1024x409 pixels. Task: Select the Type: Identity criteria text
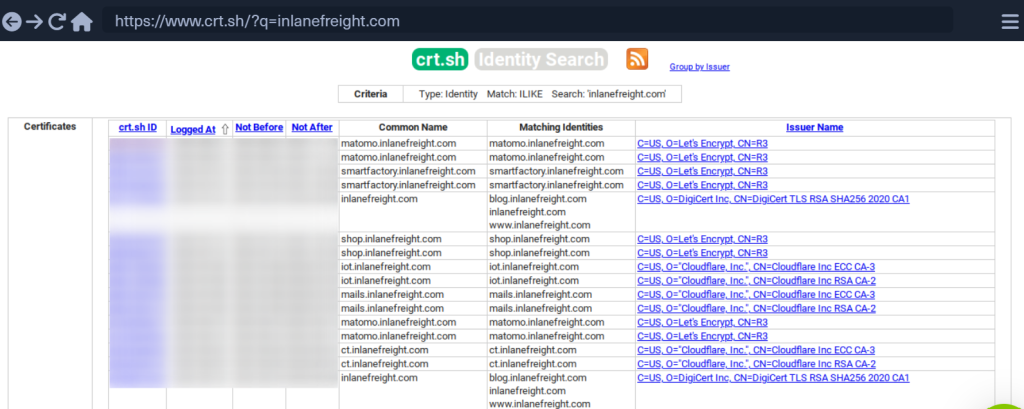tap(448, 94)
